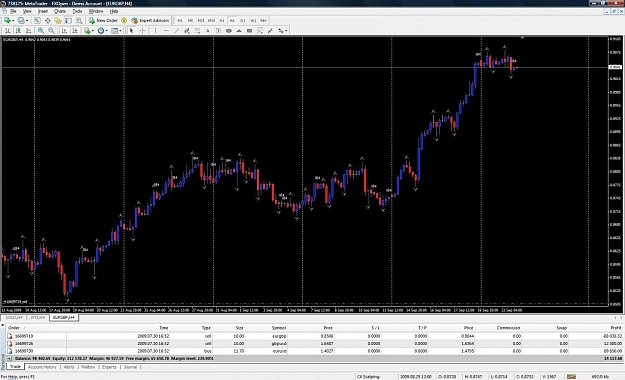The image size is (625, 380).
Task: Click the Templates icon
Action: click(x=114, y=31)
